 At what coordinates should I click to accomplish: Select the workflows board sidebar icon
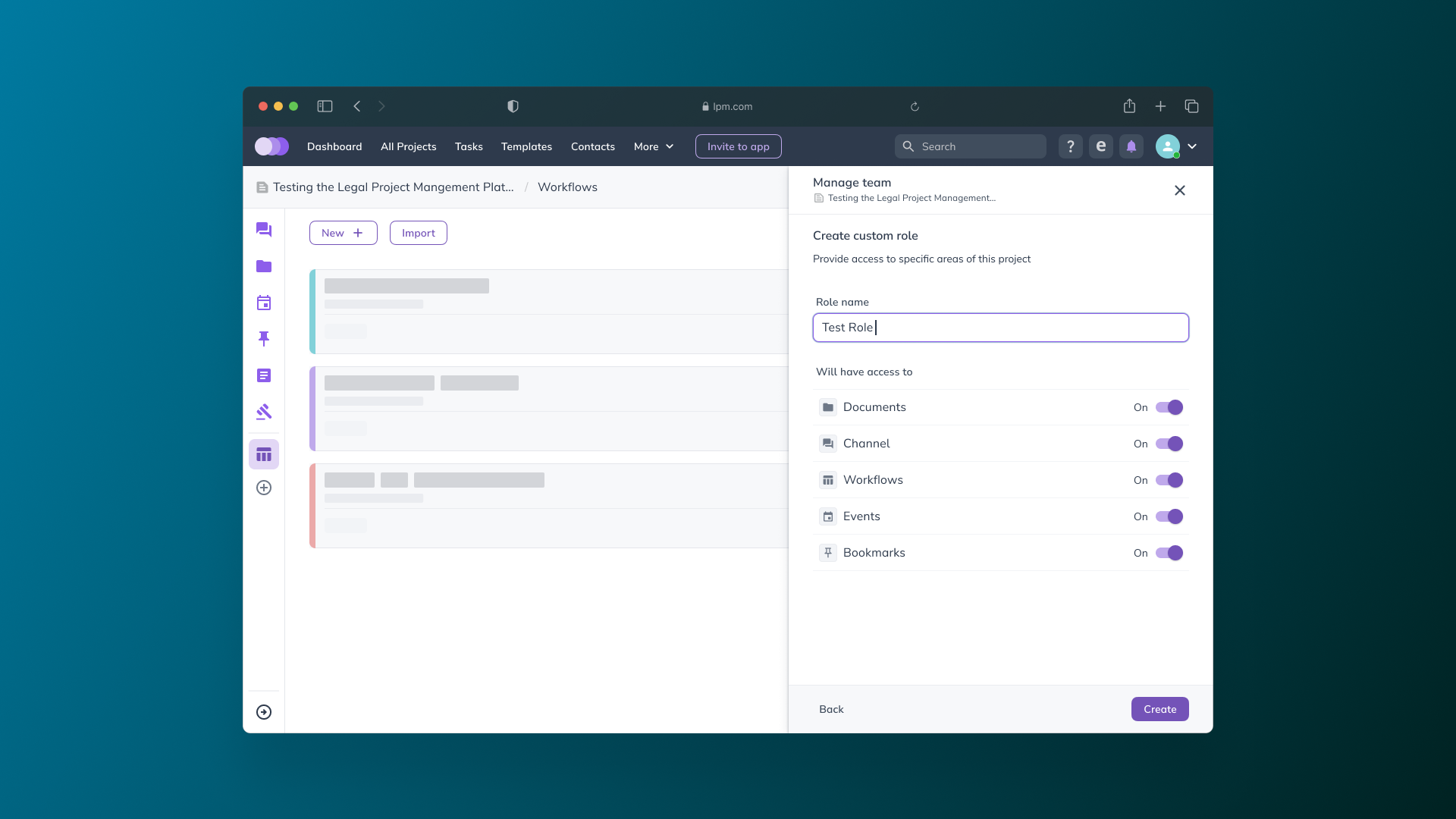pyautogui.click(x=264, y=454)
